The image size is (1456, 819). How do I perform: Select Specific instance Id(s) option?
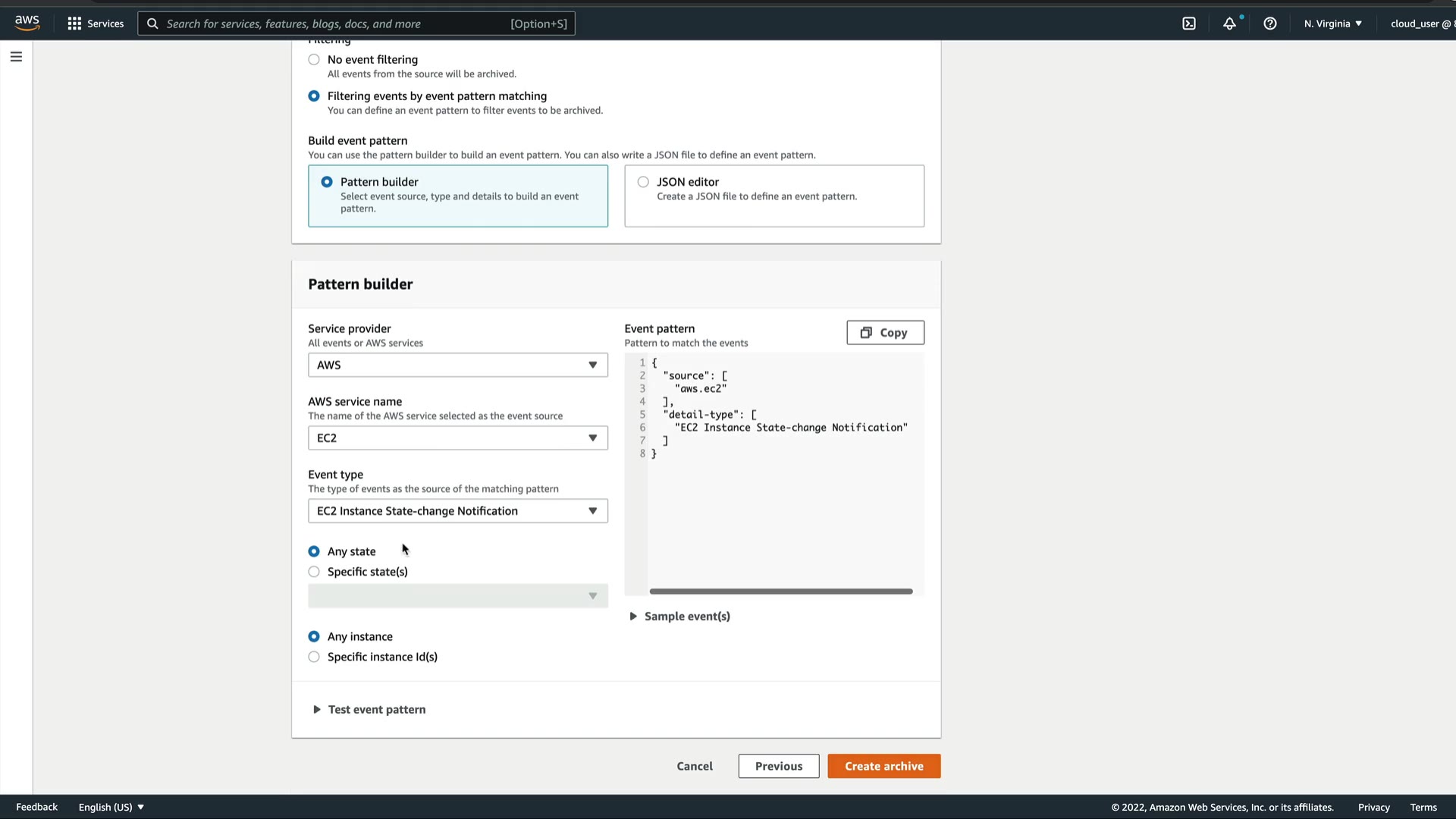(314, 657)
